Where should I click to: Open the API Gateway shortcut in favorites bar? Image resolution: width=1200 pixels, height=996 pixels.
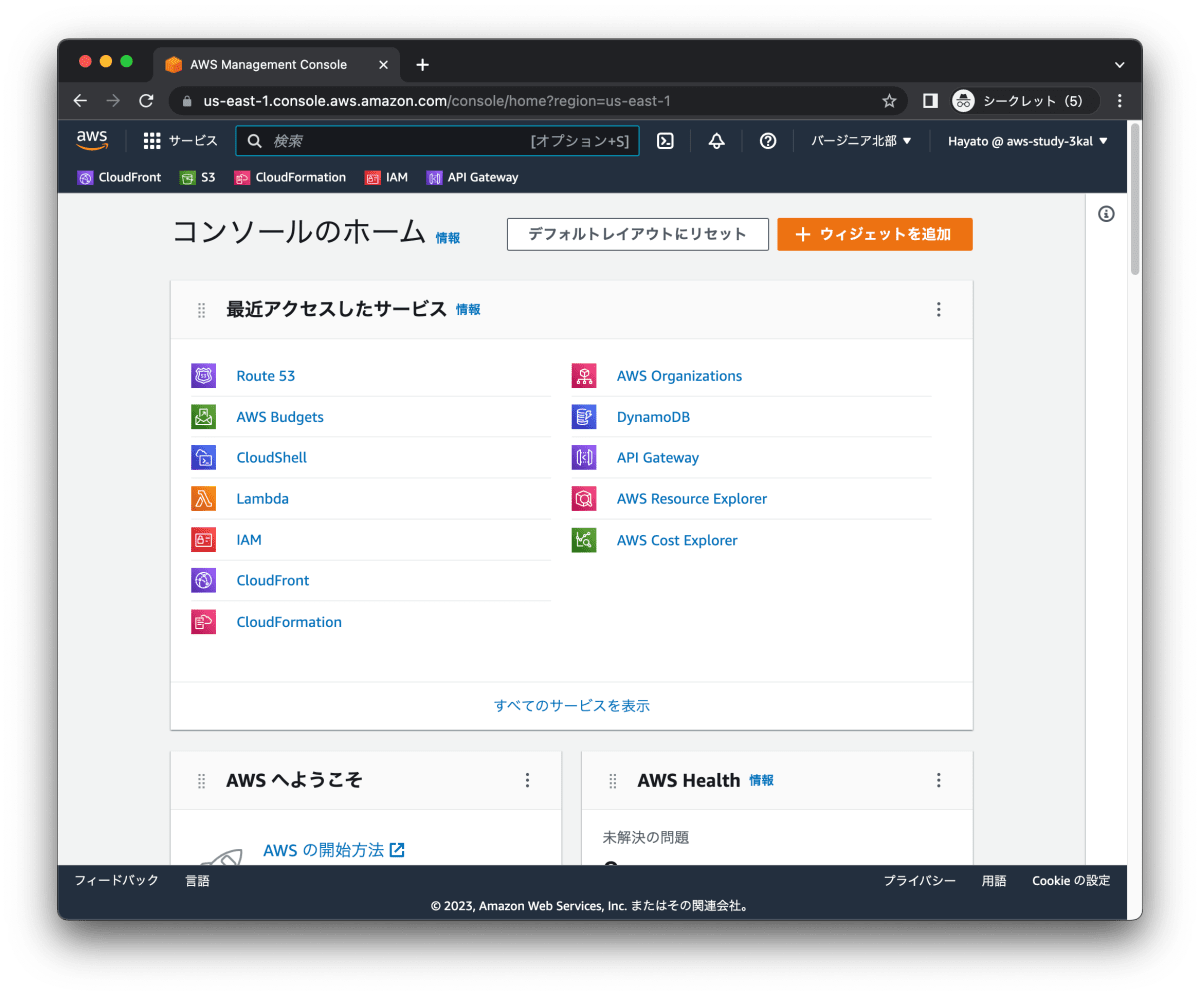473,178
